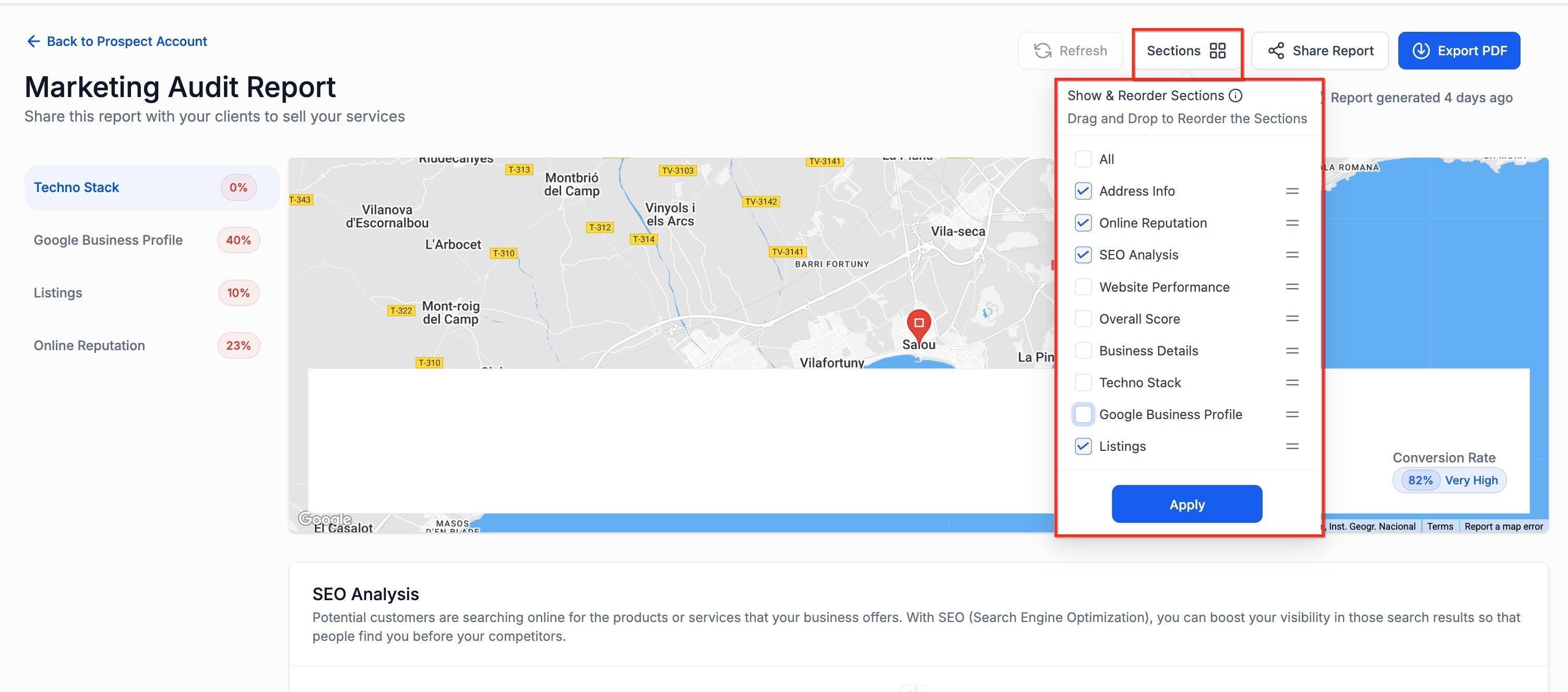This screenshot has height=692, width=1568.
Task: Click the Export PDF download icon
Action: (1421, 51)
